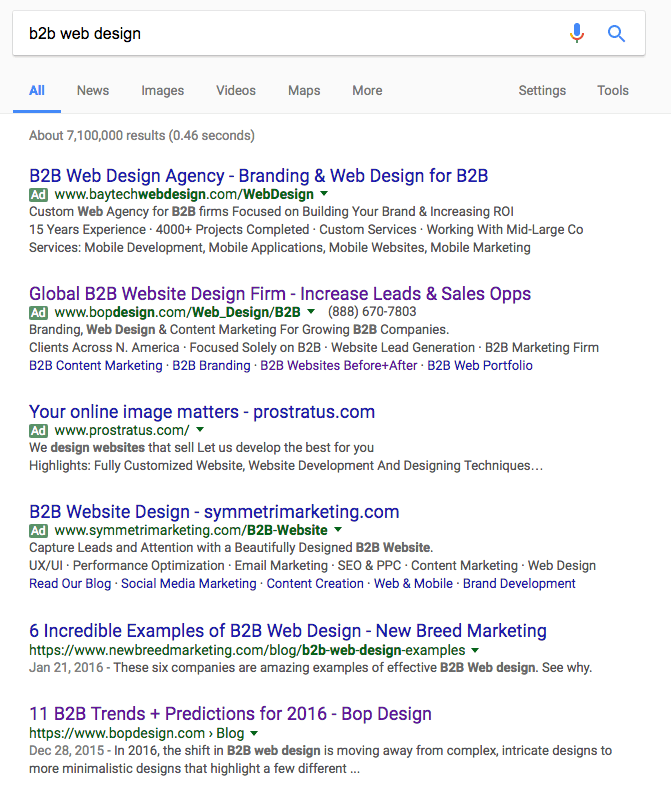Click the www.baytechwebdesign.com/WebDesign URL text
671x792 pixels.
184,194
